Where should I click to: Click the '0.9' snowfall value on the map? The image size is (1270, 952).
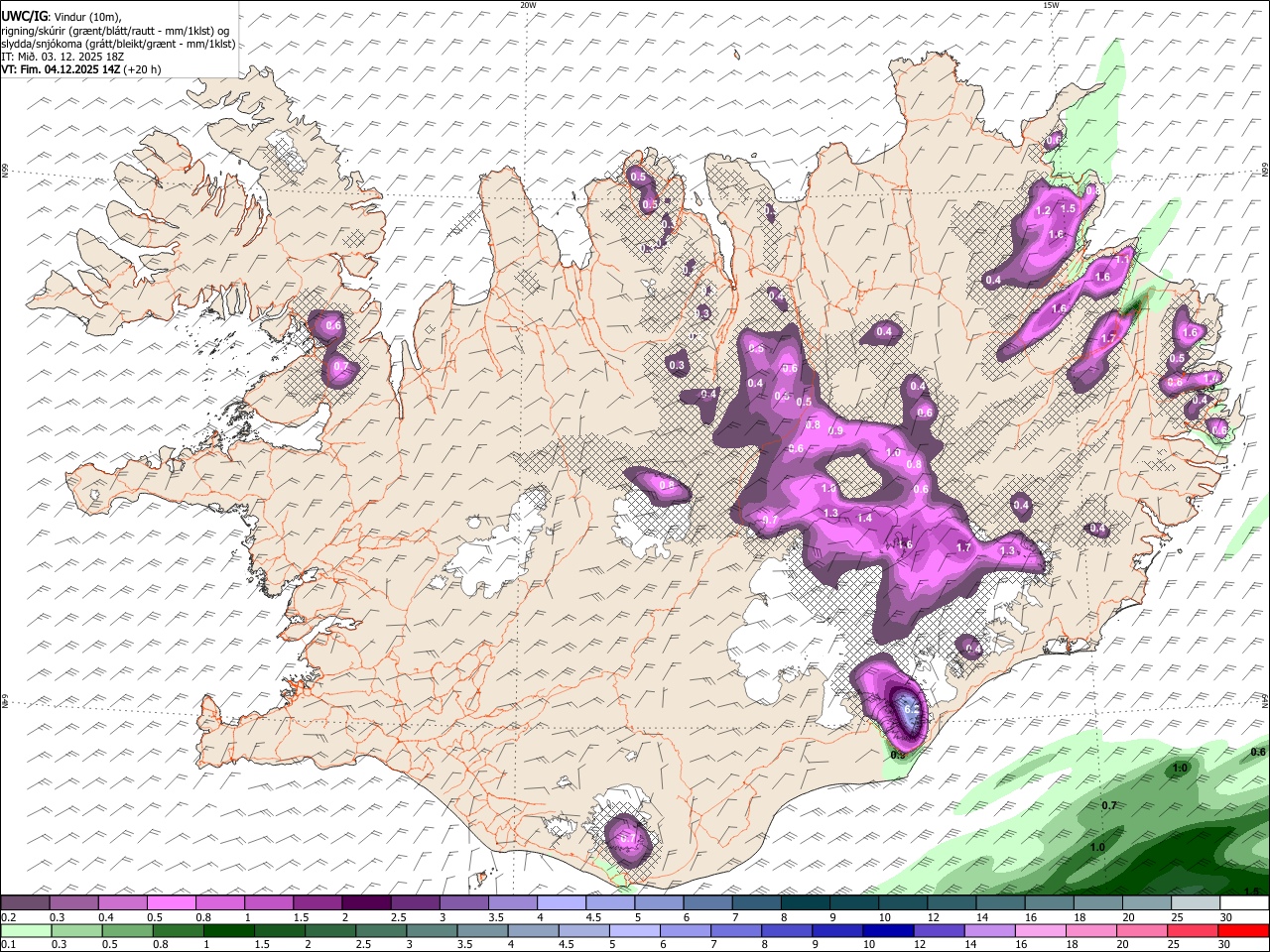pyautogui.click(x=835, y=430)
